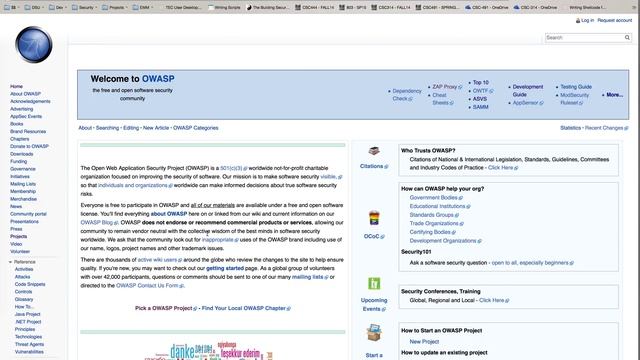Screen dimensions: 640x360
Task: Click the danke word cloud image
Action: 209,351
